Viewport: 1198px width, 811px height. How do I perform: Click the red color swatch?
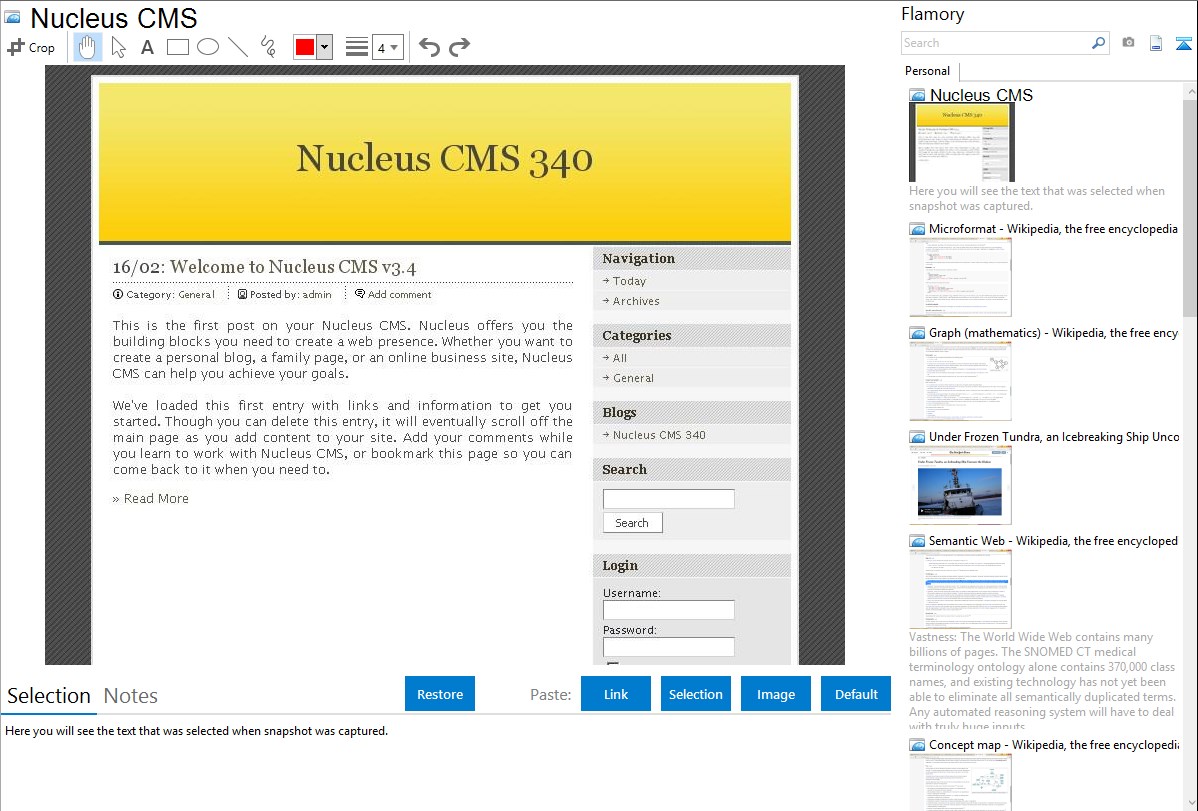[x=305, y=47]
